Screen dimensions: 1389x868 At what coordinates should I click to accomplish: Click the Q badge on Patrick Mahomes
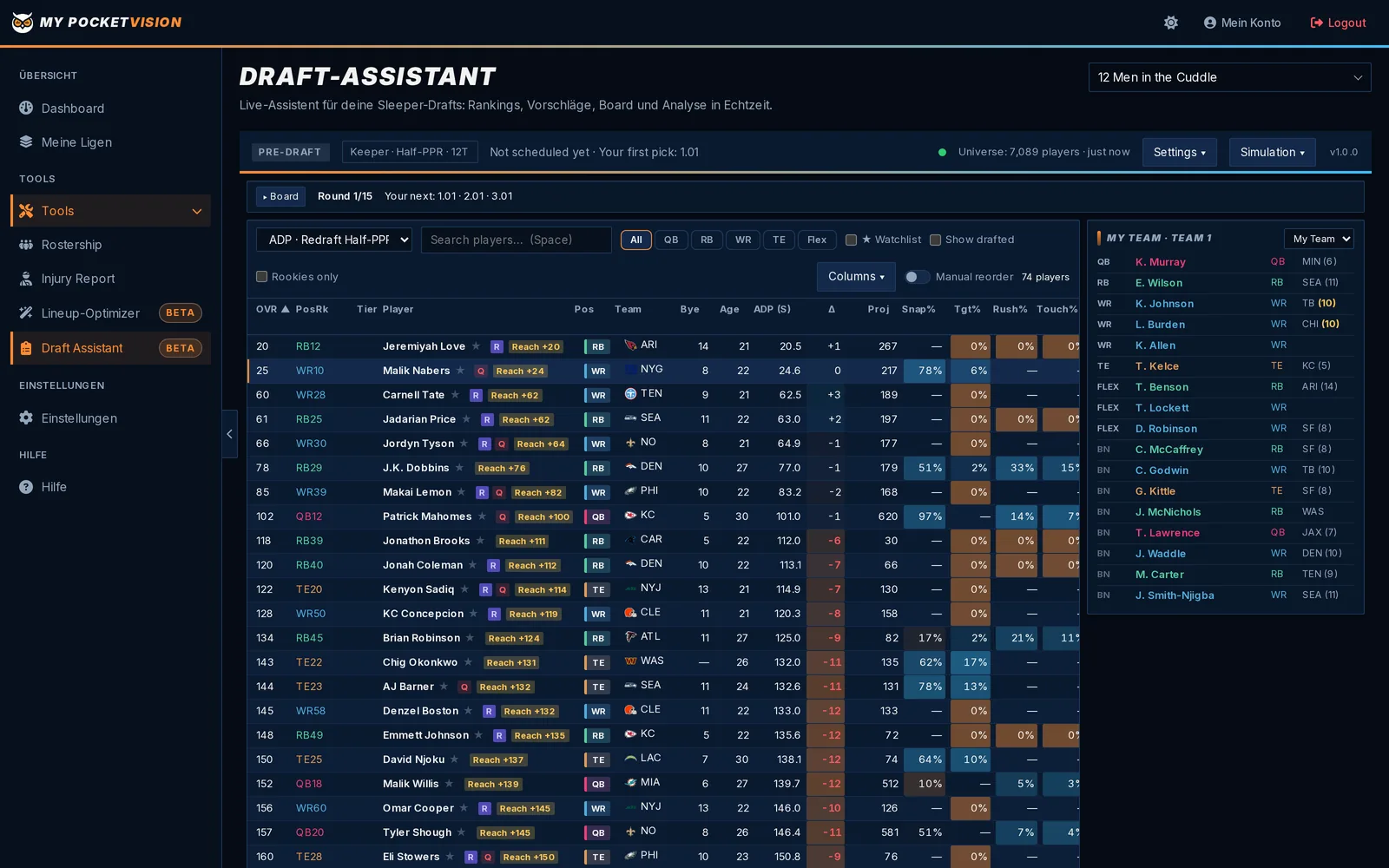(503, 516)
